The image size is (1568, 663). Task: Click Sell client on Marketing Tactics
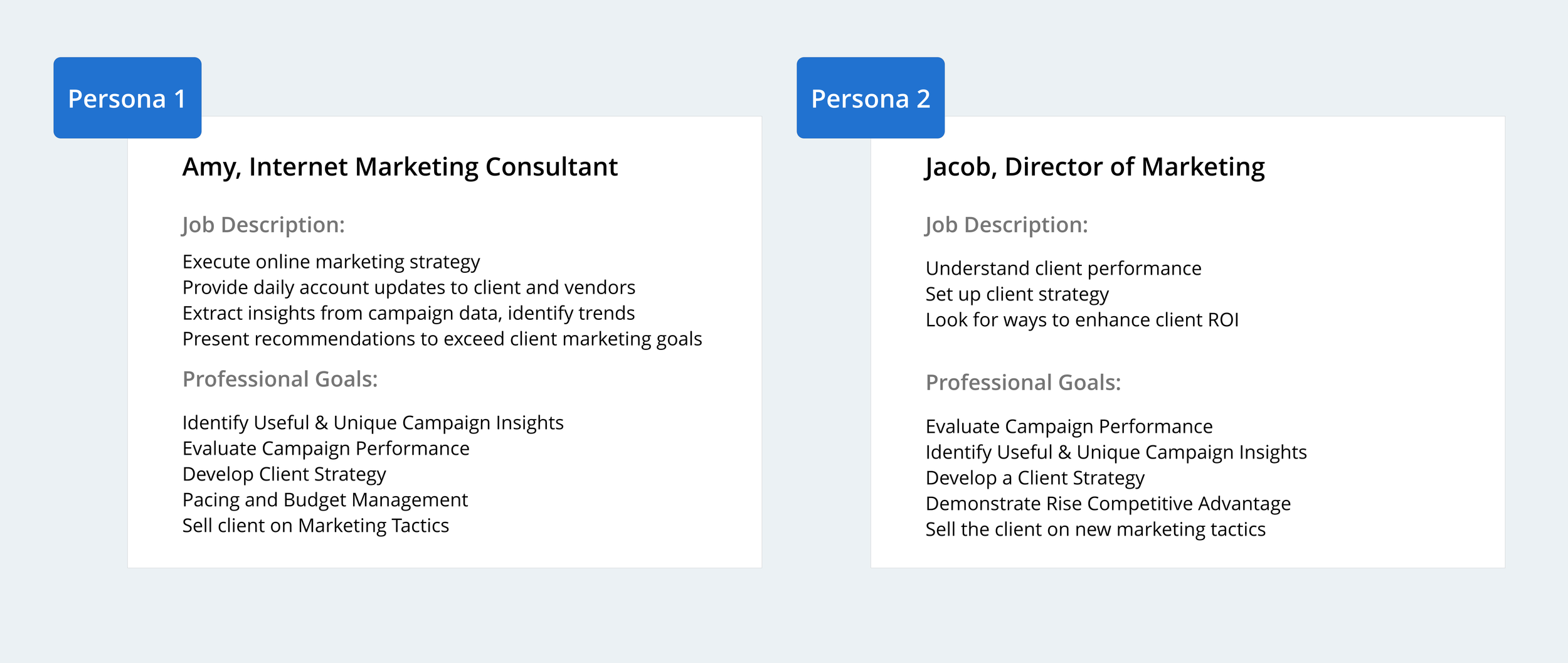pos(315,526)
